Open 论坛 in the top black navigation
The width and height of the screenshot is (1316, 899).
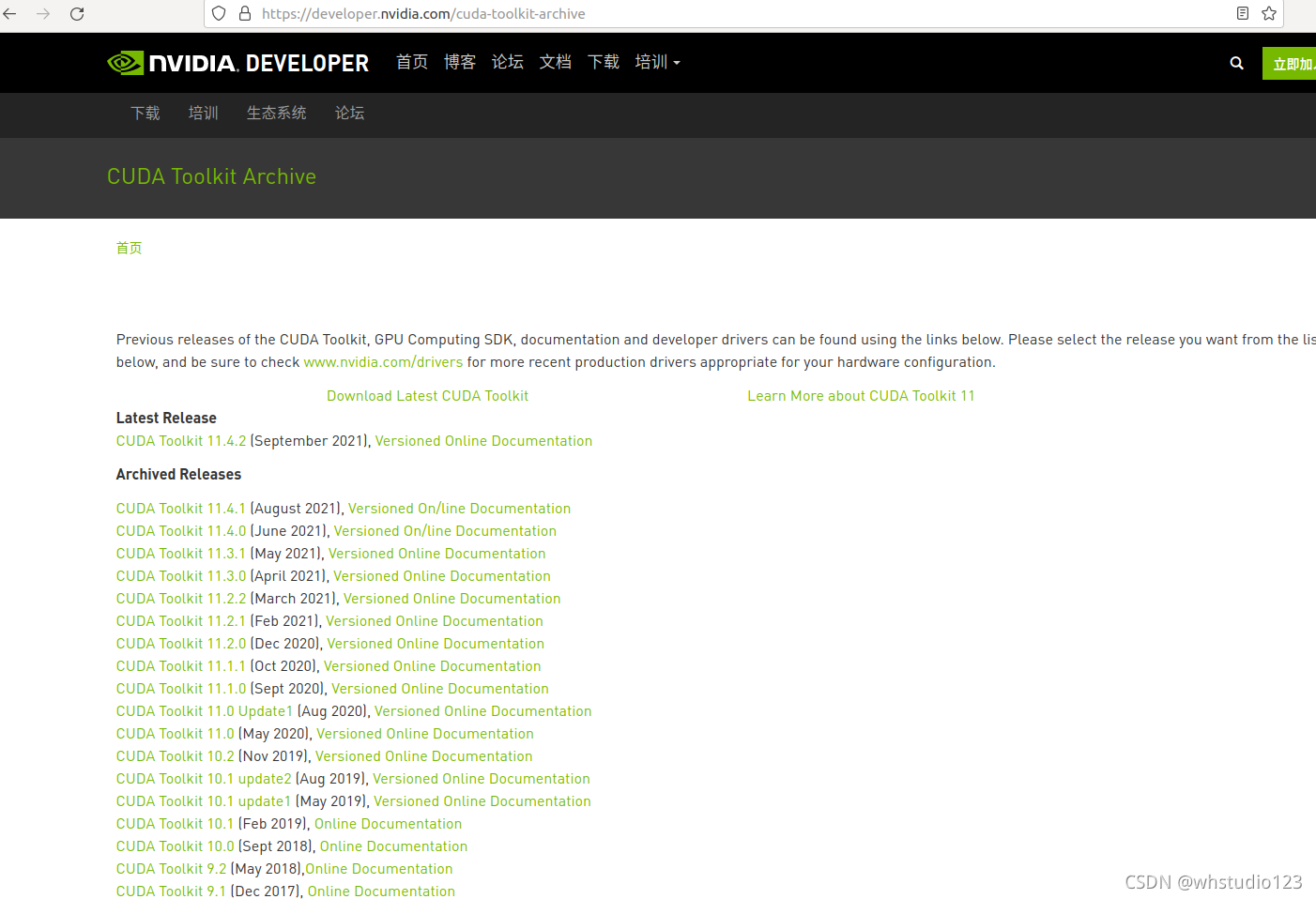click(x=508, y=62)
